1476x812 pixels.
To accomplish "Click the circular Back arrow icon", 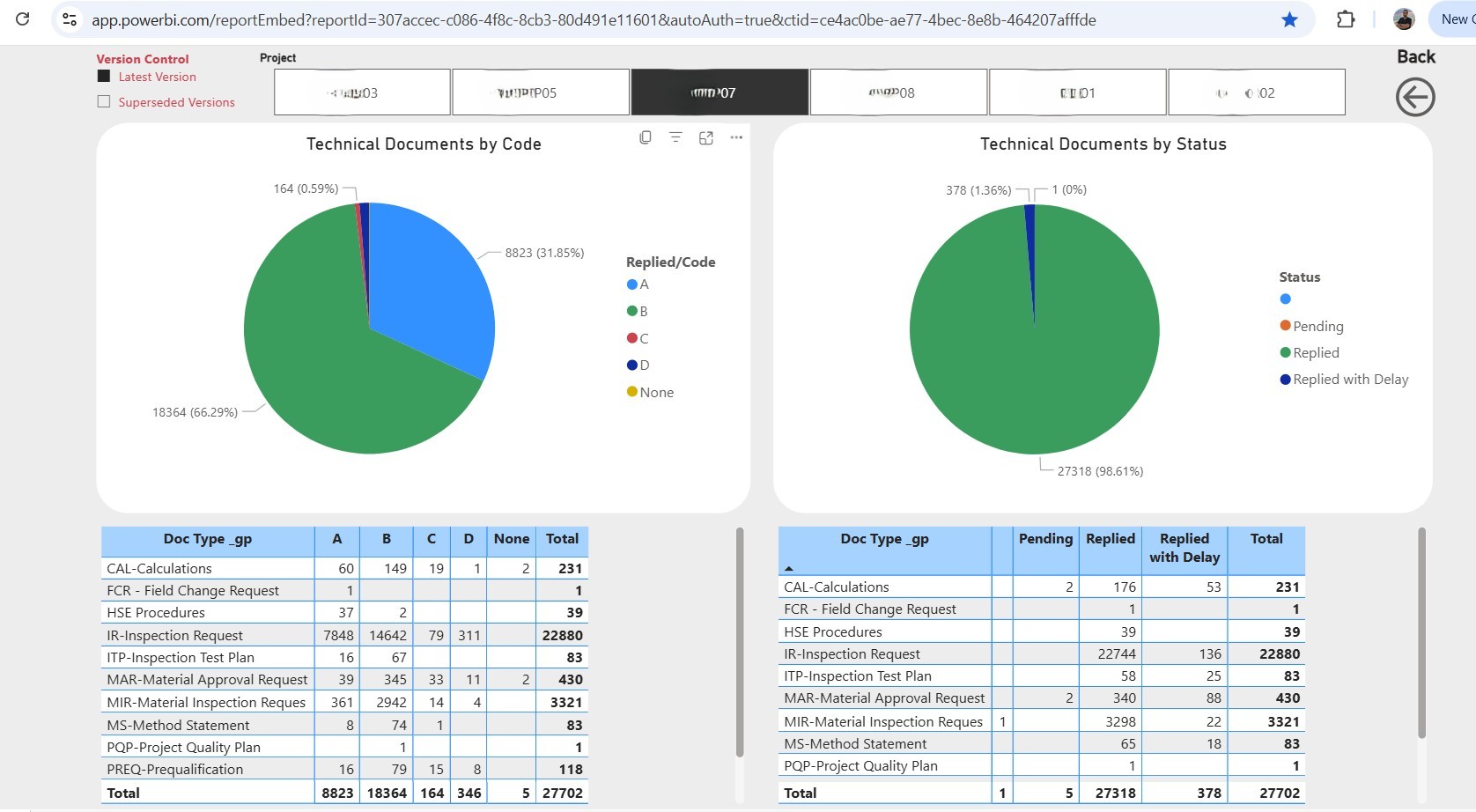I will coord(1415,97).
